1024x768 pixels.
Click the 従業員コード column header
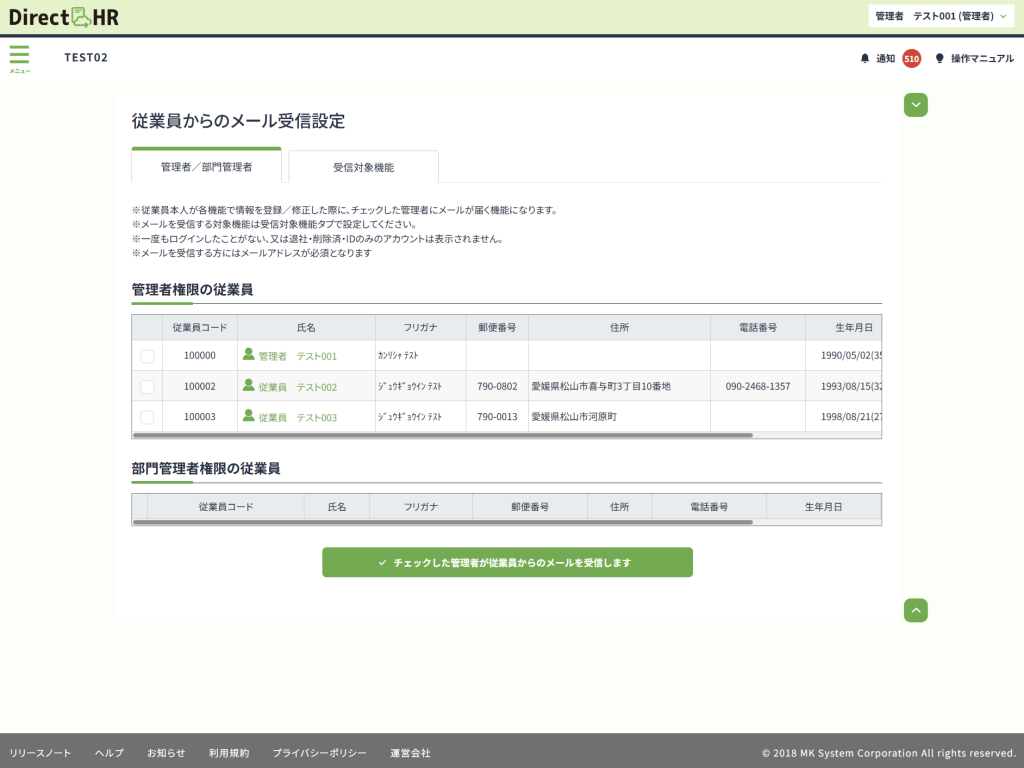click(200, 328)
